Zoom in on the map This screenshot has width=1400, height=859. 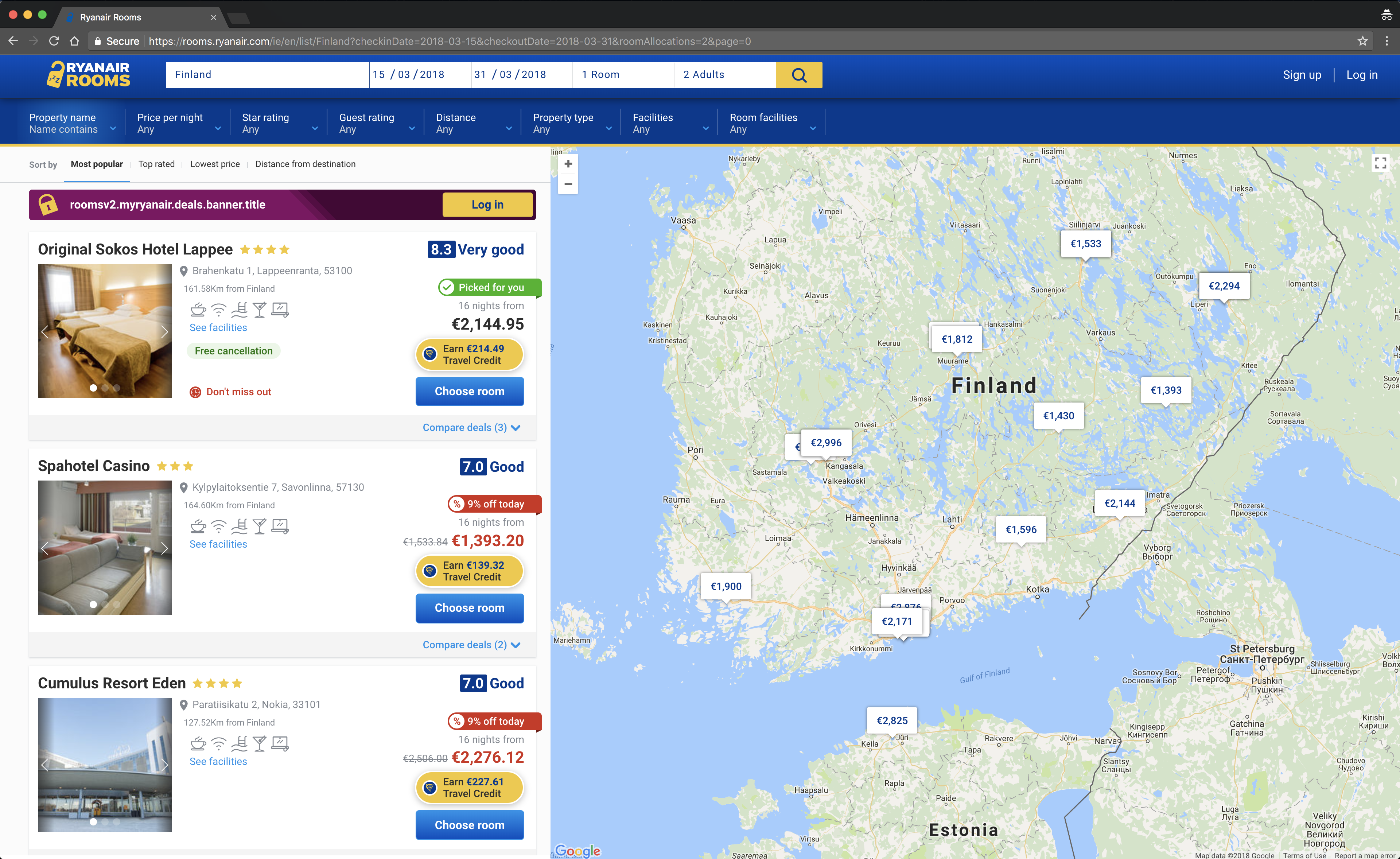[568, 164]
